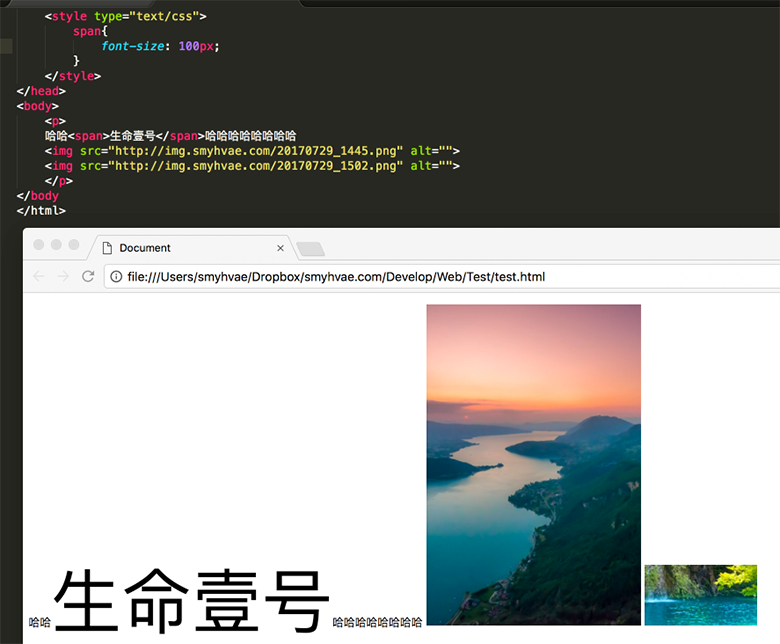Place the cursor on the closing html tag
The width and height of the screenshot is (780, 644).
point(41,211)
